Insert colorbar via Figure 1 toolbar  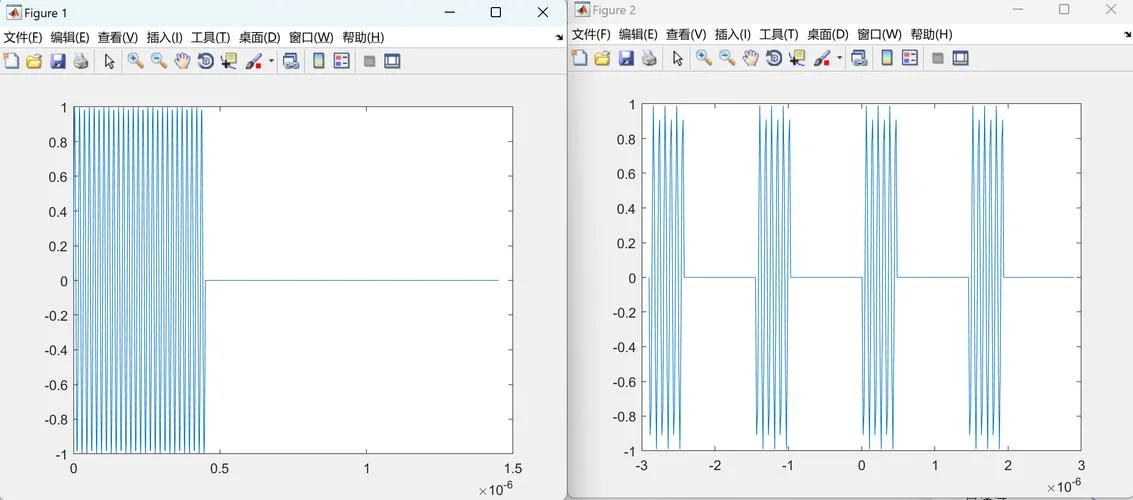(318, 61)
